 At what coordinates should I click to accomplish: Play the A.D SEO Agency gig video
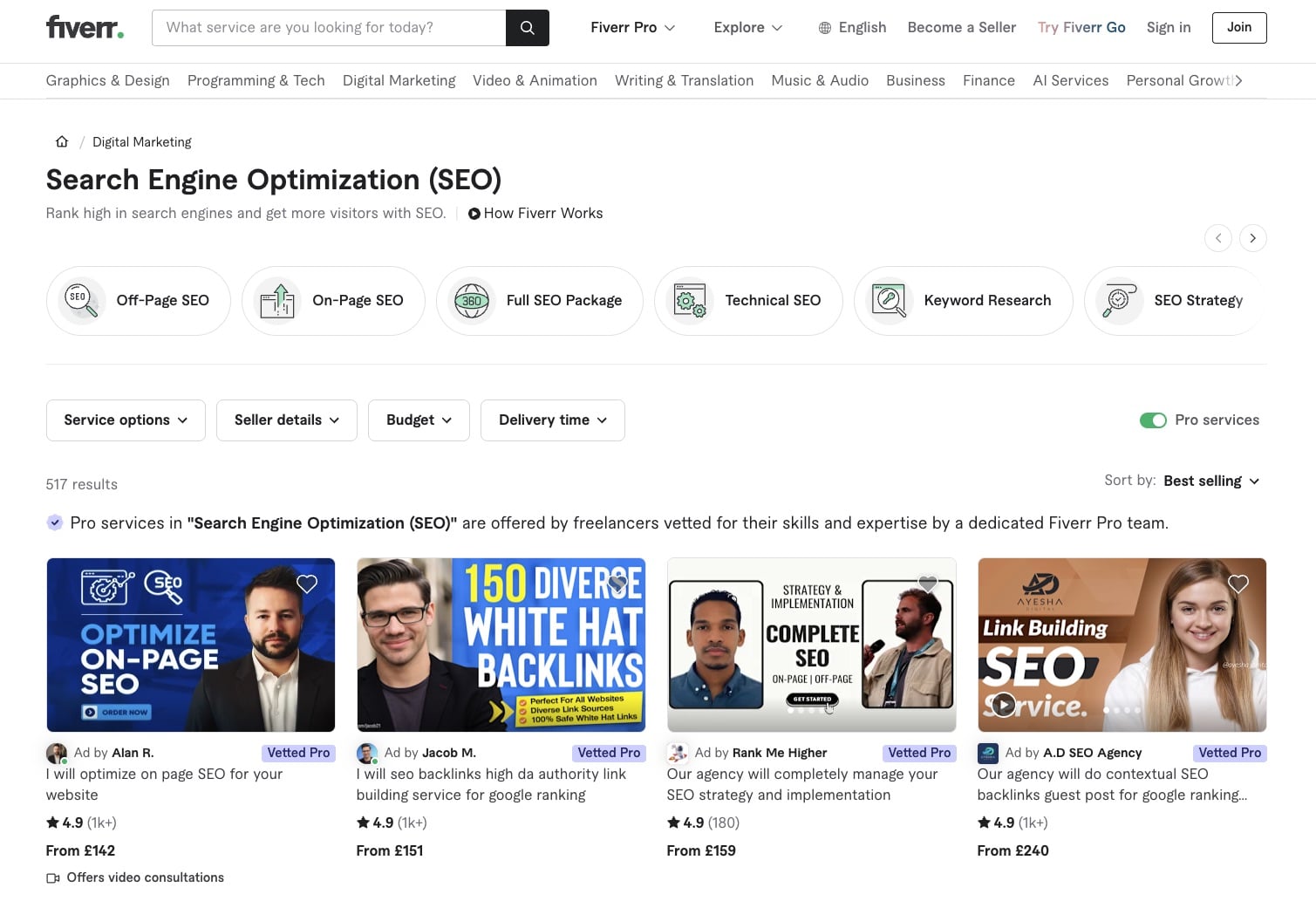1003,705
